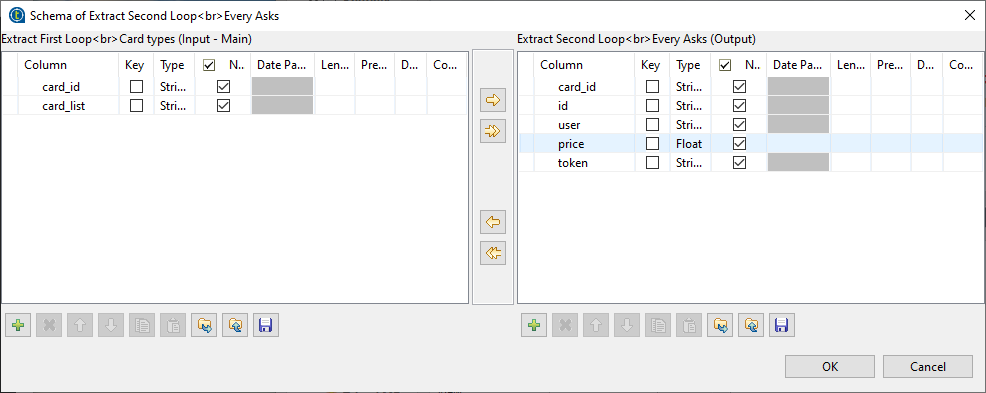Select the price column name in output
The height and width of the screenshot is (393, 986).
tap(571, 144)
